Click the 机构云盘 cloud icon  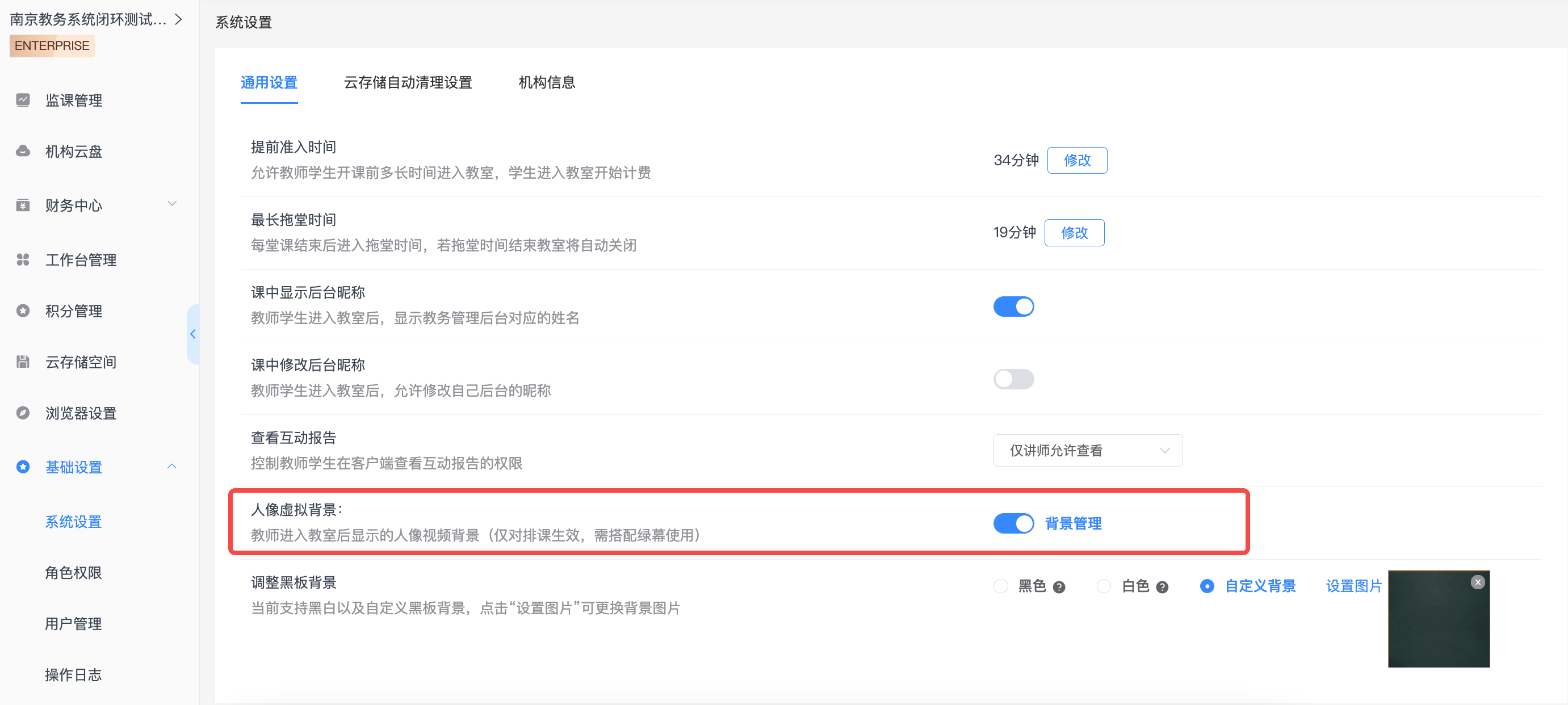pyautogui.click(x=23, y=151)
